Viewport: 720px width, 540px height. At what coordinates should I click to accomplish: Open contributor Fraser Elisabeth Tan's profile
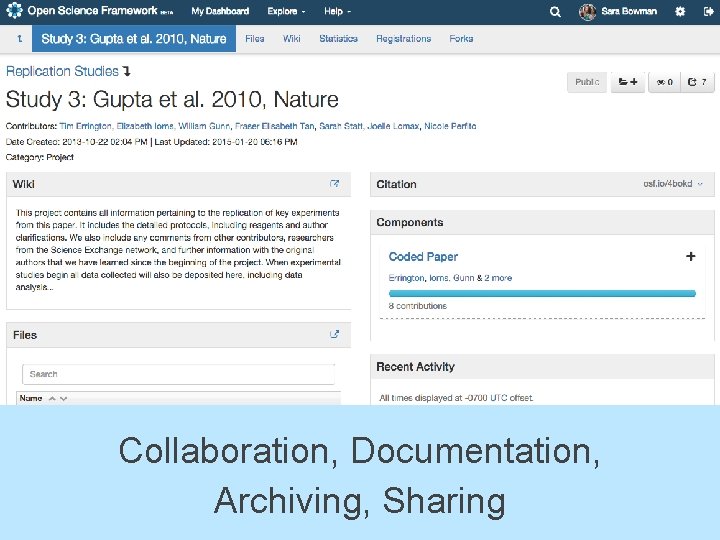point(275,126)
